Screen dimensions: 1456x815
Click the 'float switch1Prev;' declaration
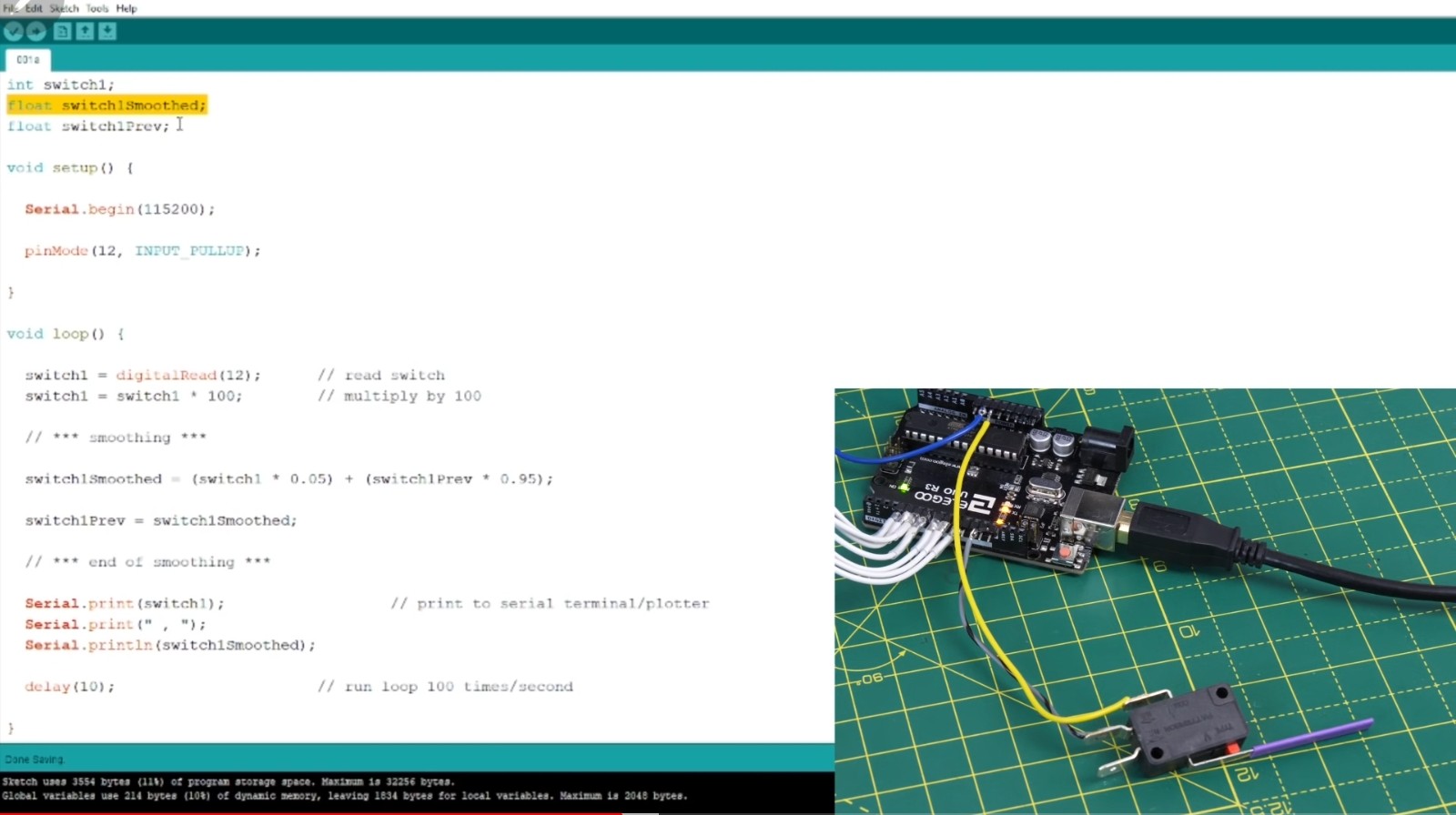coord(88,126)
